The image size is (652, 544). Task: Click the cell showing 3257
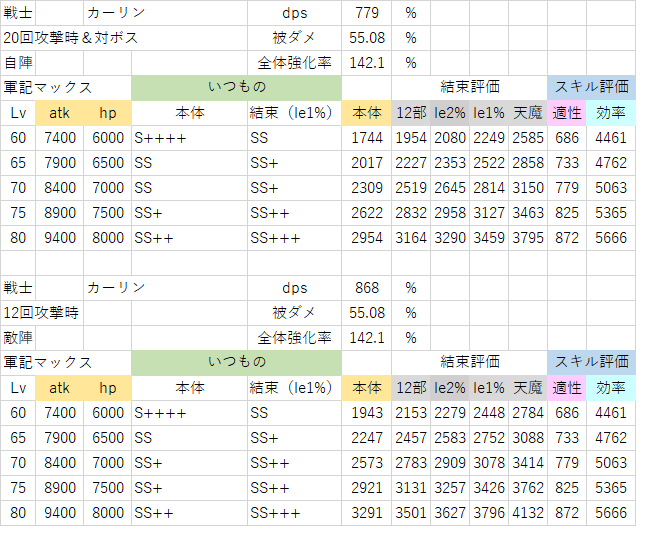point(450,488)
